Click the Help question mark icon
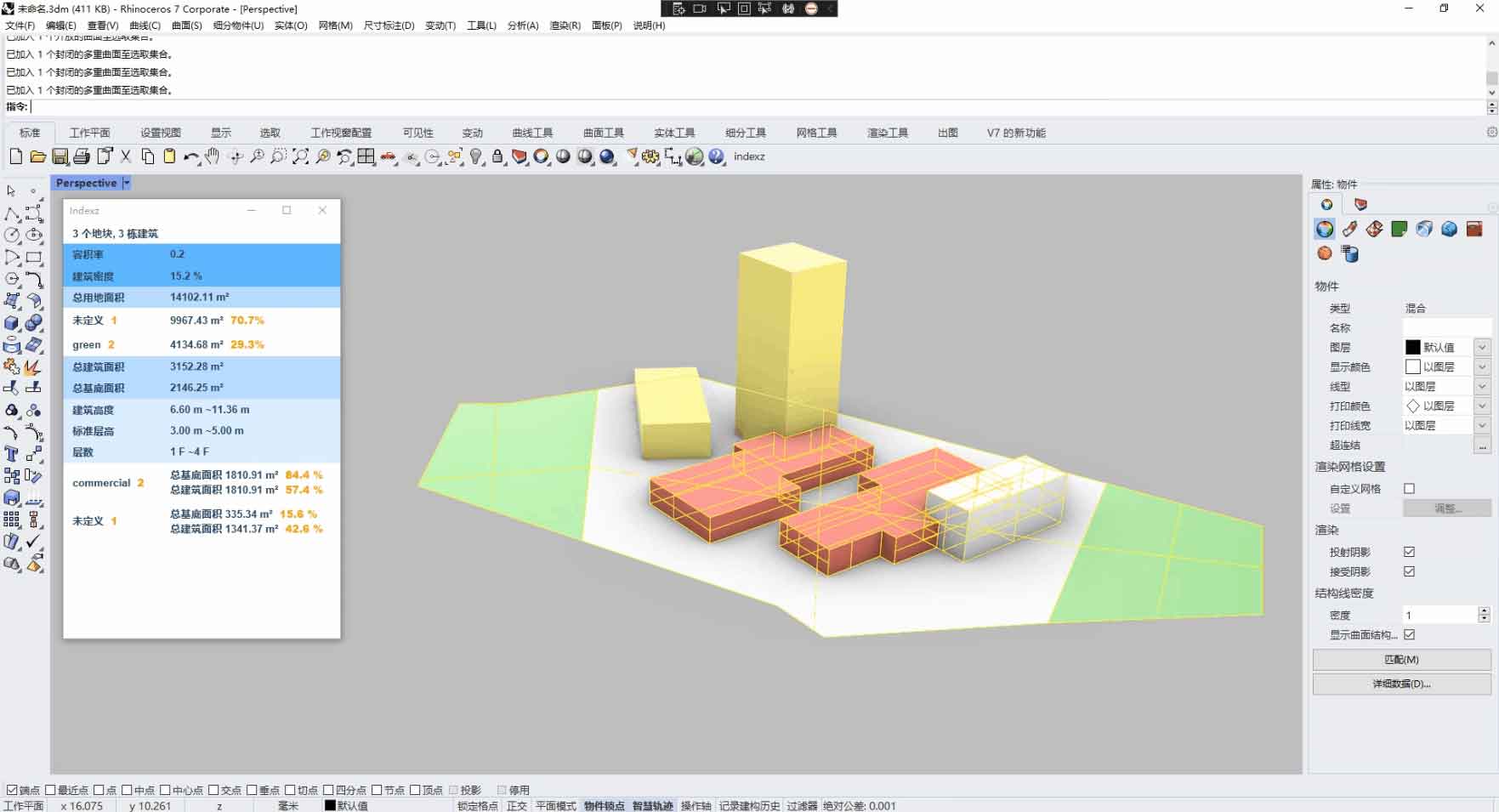 717,156
